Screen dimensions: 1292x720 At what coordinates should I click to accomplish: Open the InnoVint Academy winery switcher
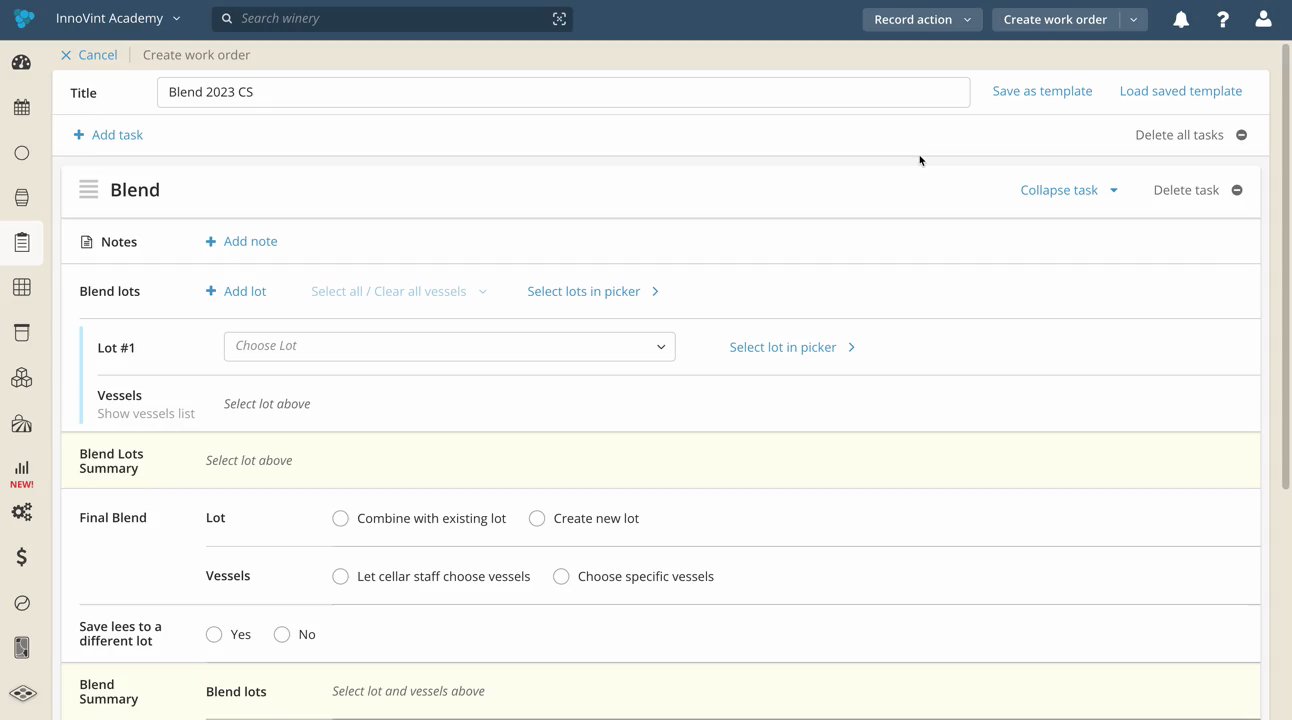click(118, 19)
